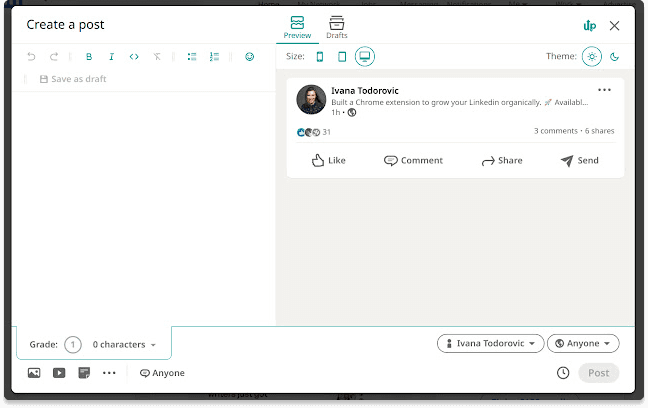Open the emoji picker
The height and width of the screenshot is (408, 648).
click(x=249, y=57)
